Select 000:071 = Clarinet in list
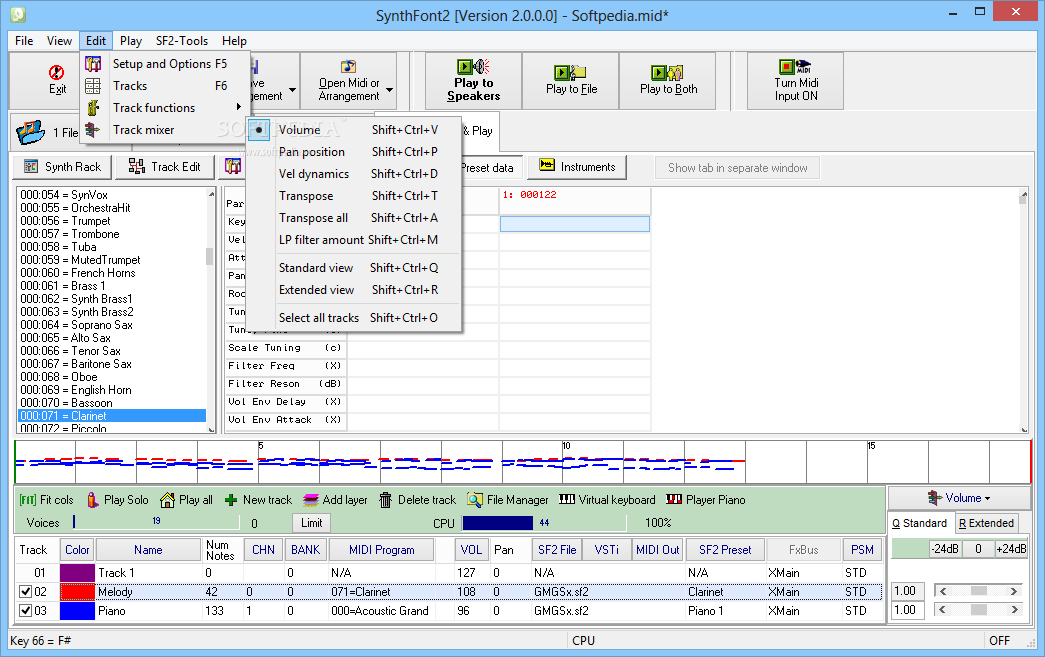This screenshot has height=657, width=1045. point(112,416)
